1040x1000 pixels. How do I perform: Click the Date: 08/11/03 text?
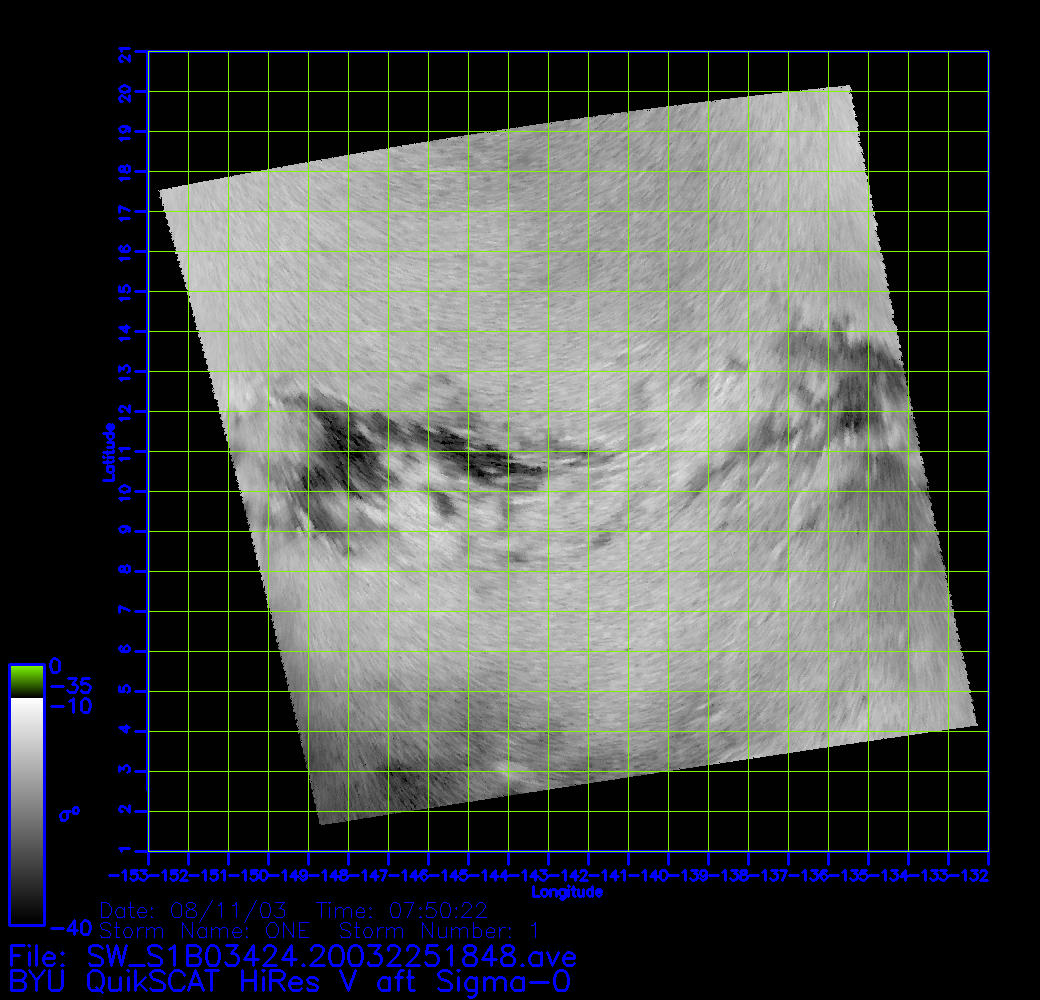point(193,911)
